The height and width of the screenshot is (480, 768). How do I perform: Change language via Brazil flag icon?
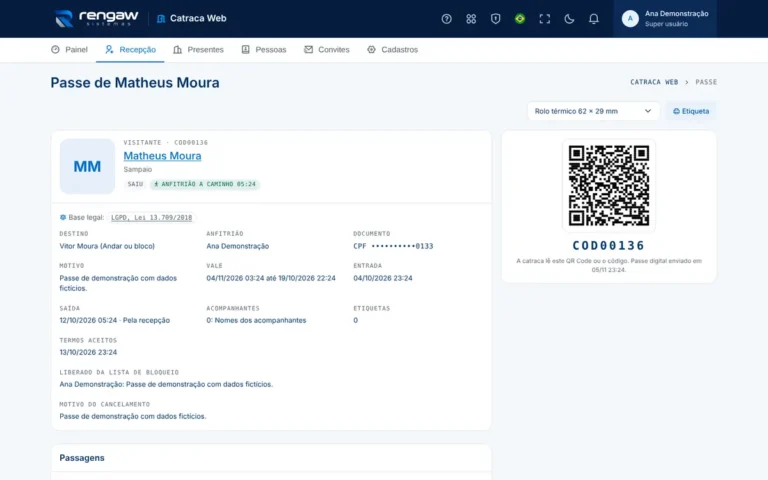click(x=520, y=19)
